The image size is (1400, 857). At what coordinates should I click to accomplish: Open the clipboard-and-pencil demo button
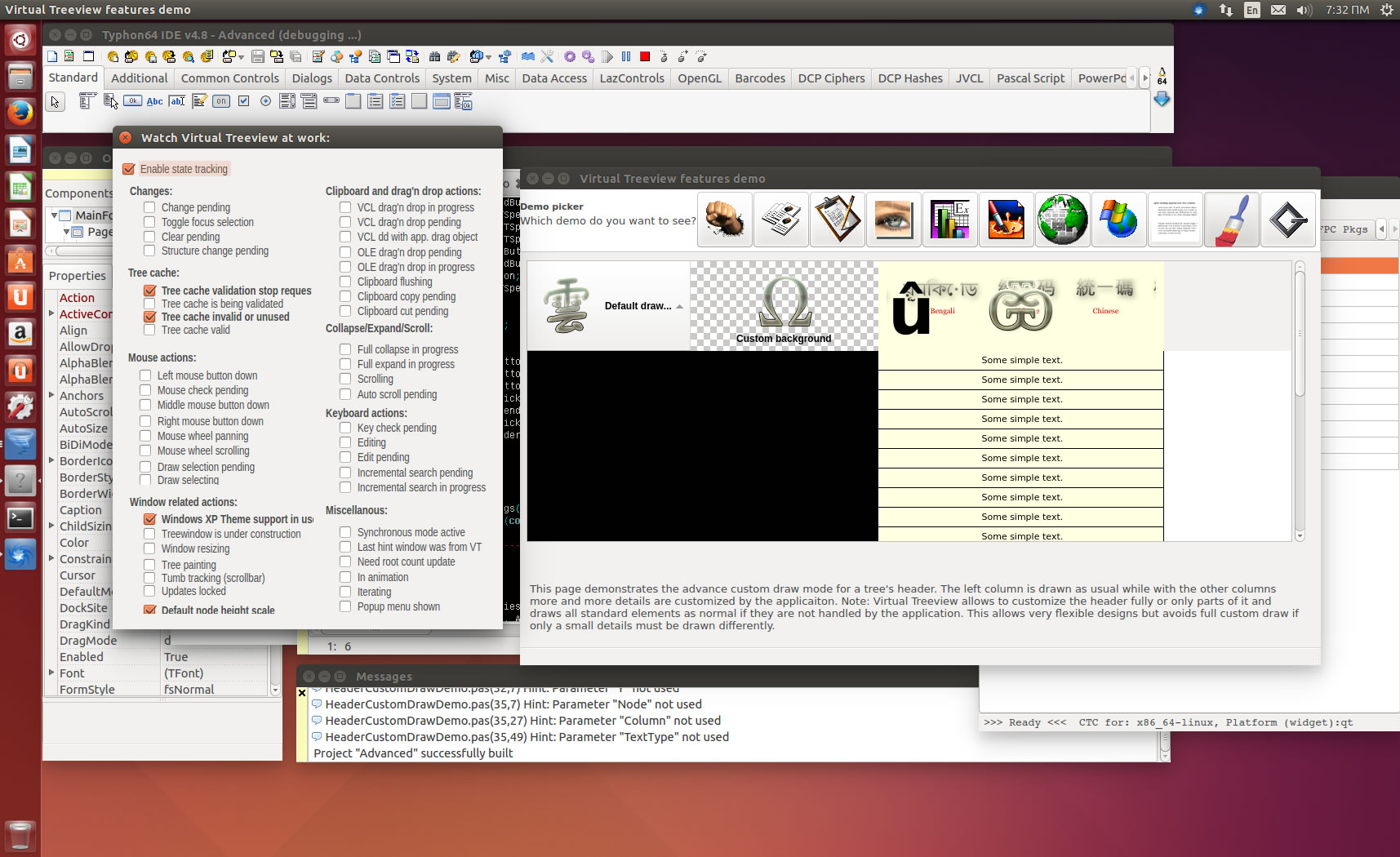838,220
